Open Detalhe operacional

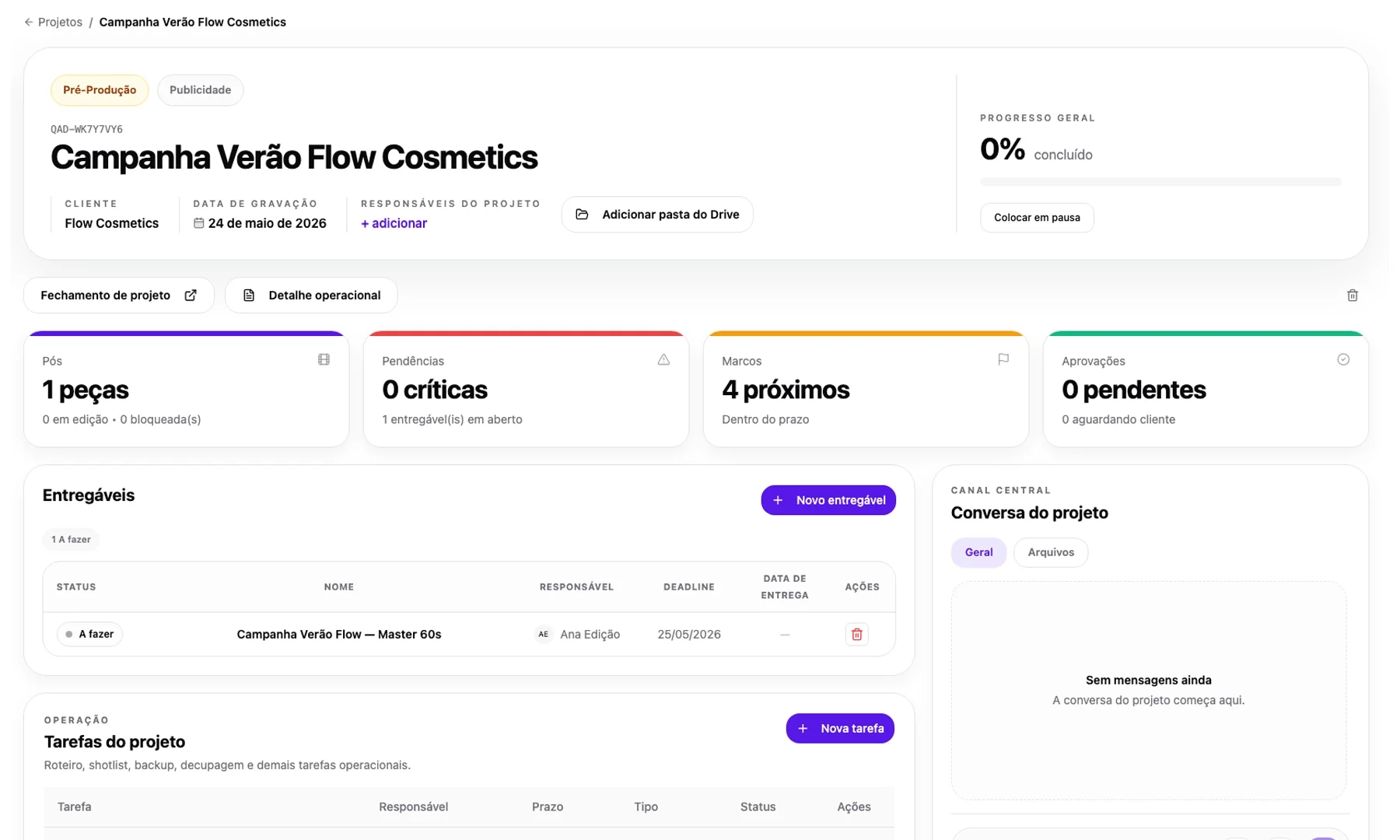(x=311, y=296)
